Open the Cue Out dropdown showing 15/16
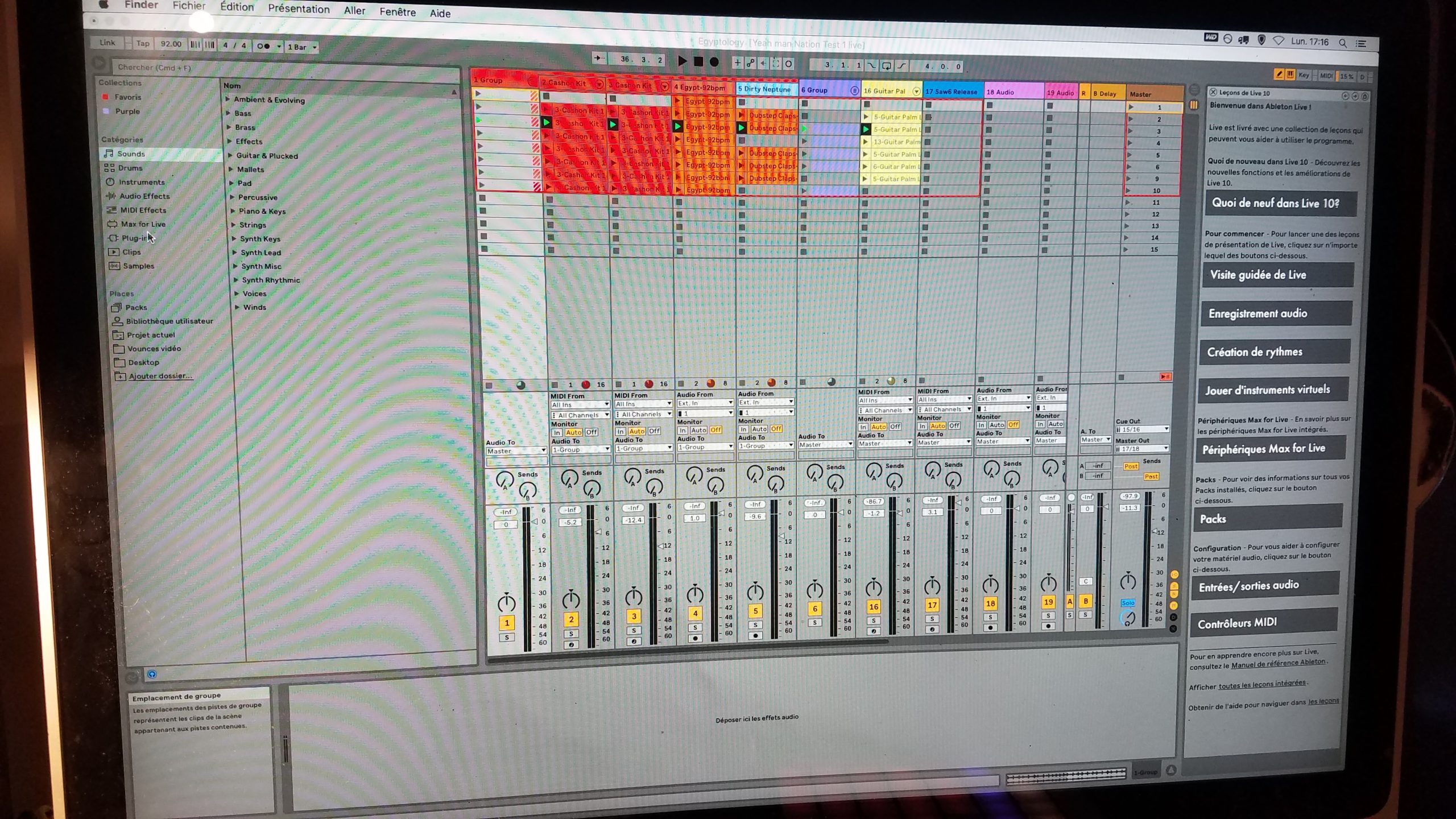Screen dimensions: 1456x819 [1142, 429]
